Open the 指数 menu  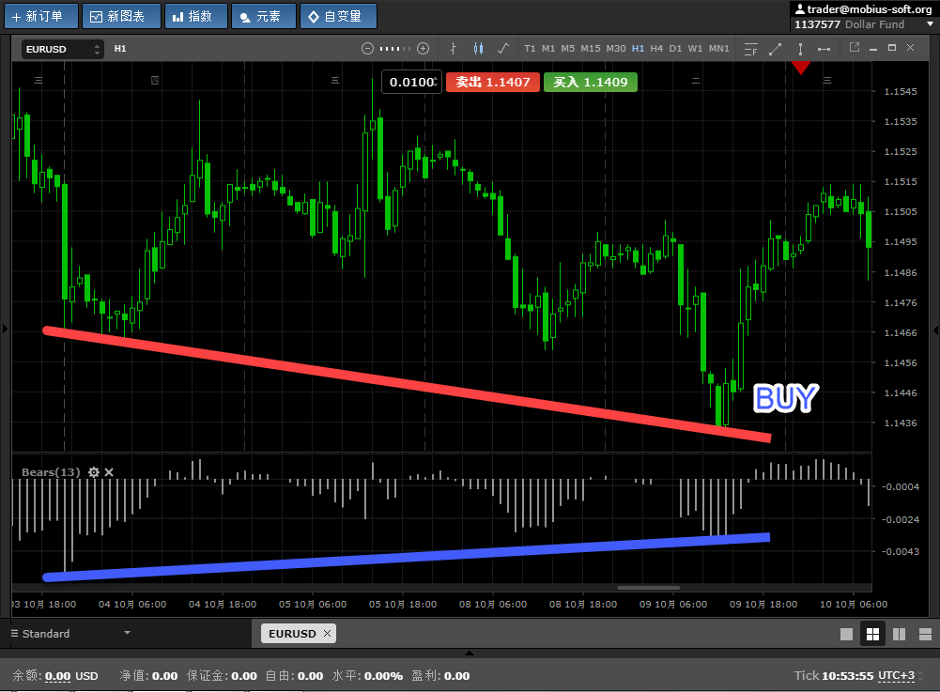tap(192, 16)
